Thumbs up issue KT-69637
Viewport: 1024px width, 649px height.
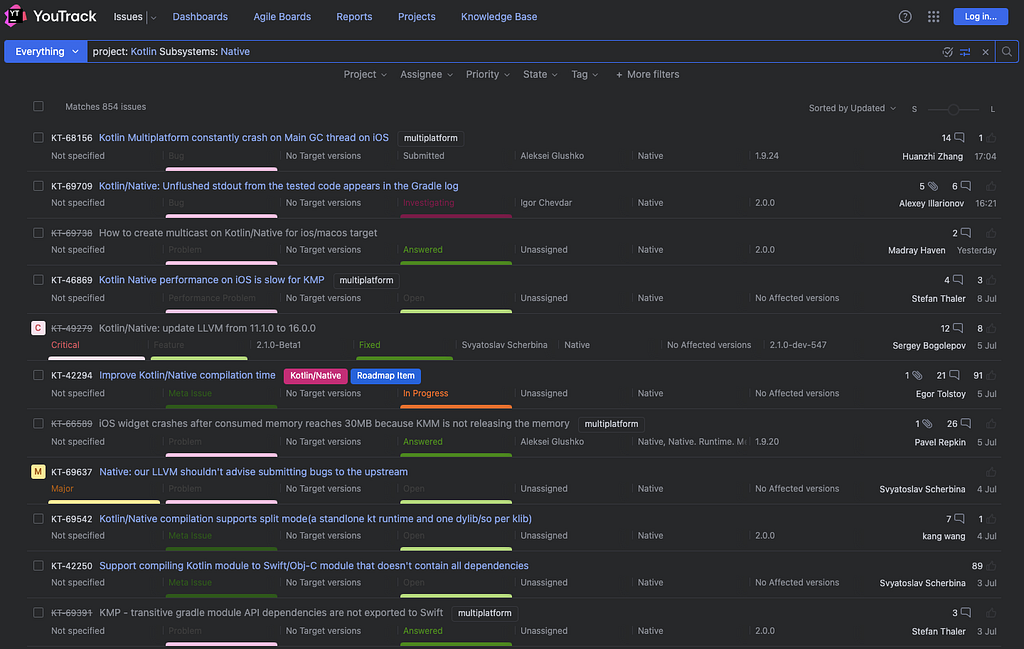pyautogui.click(x=991, y=472)
